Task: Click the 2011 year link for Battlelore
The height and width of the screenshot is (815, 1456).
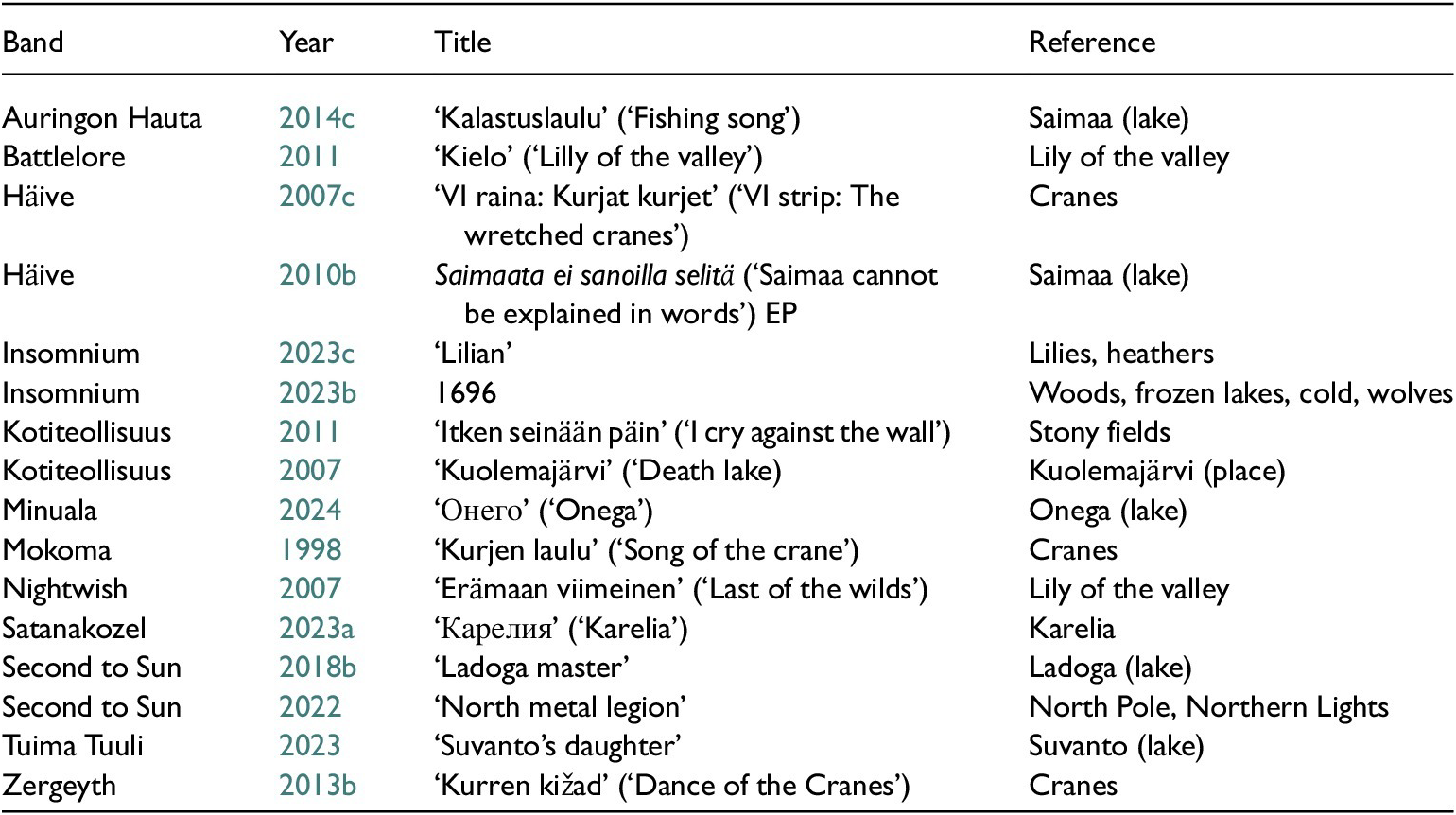Action: coord(309,157)
